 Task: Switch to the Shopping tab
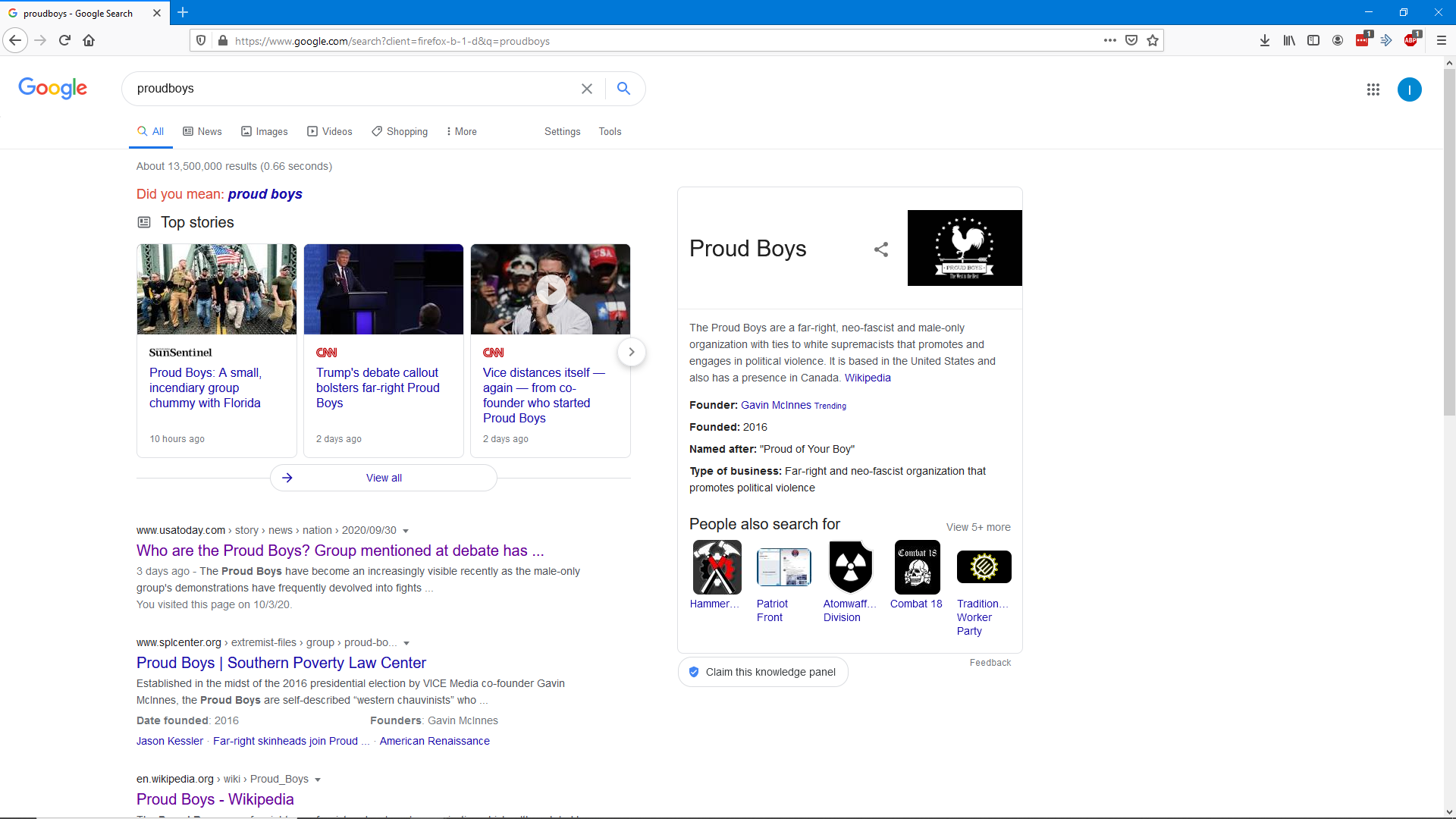[x=400, y=131]
